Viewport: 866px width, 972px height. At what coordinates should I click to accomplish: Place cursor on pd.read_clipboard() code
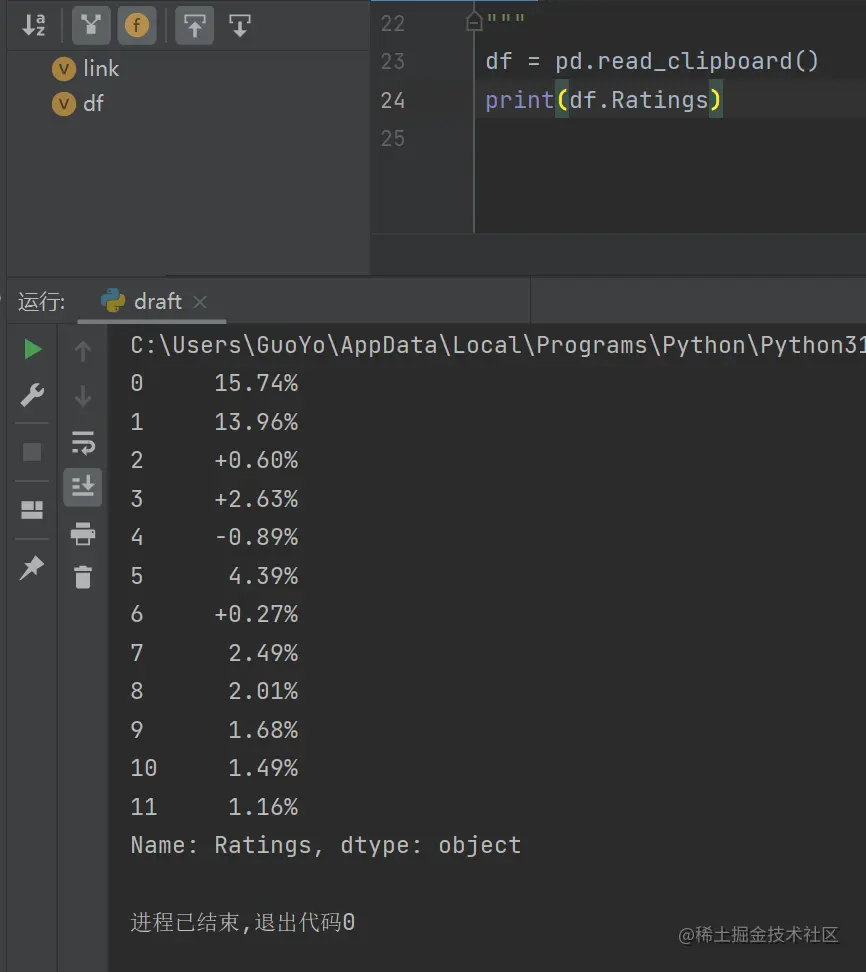[687, 61]
